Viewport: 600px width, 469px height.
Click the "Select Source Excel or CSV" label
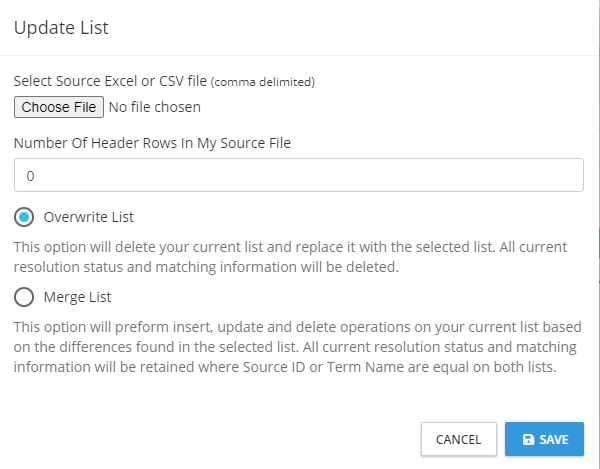109,81
